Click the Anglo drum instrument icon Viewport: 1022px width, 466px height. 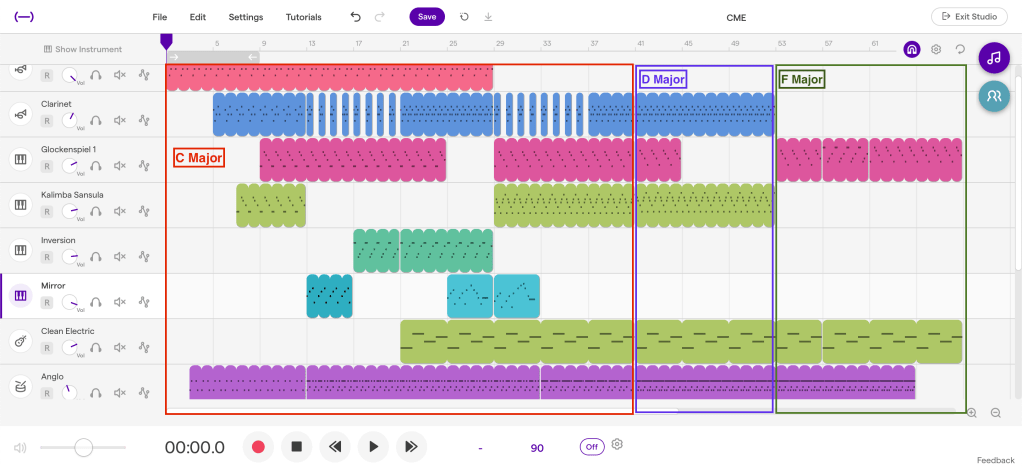tap(19, 386)
